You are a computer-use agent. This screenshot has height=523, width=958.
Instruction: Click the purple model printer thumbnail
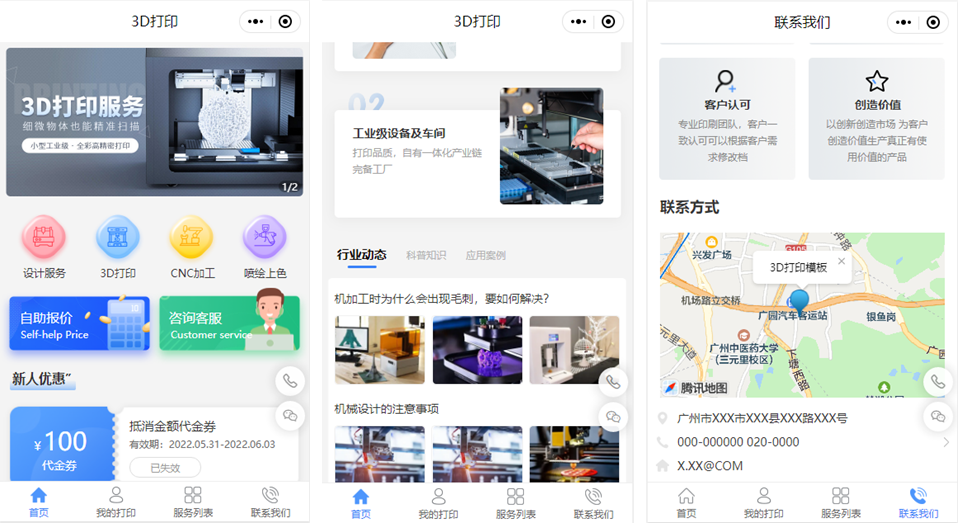point(477,350)
